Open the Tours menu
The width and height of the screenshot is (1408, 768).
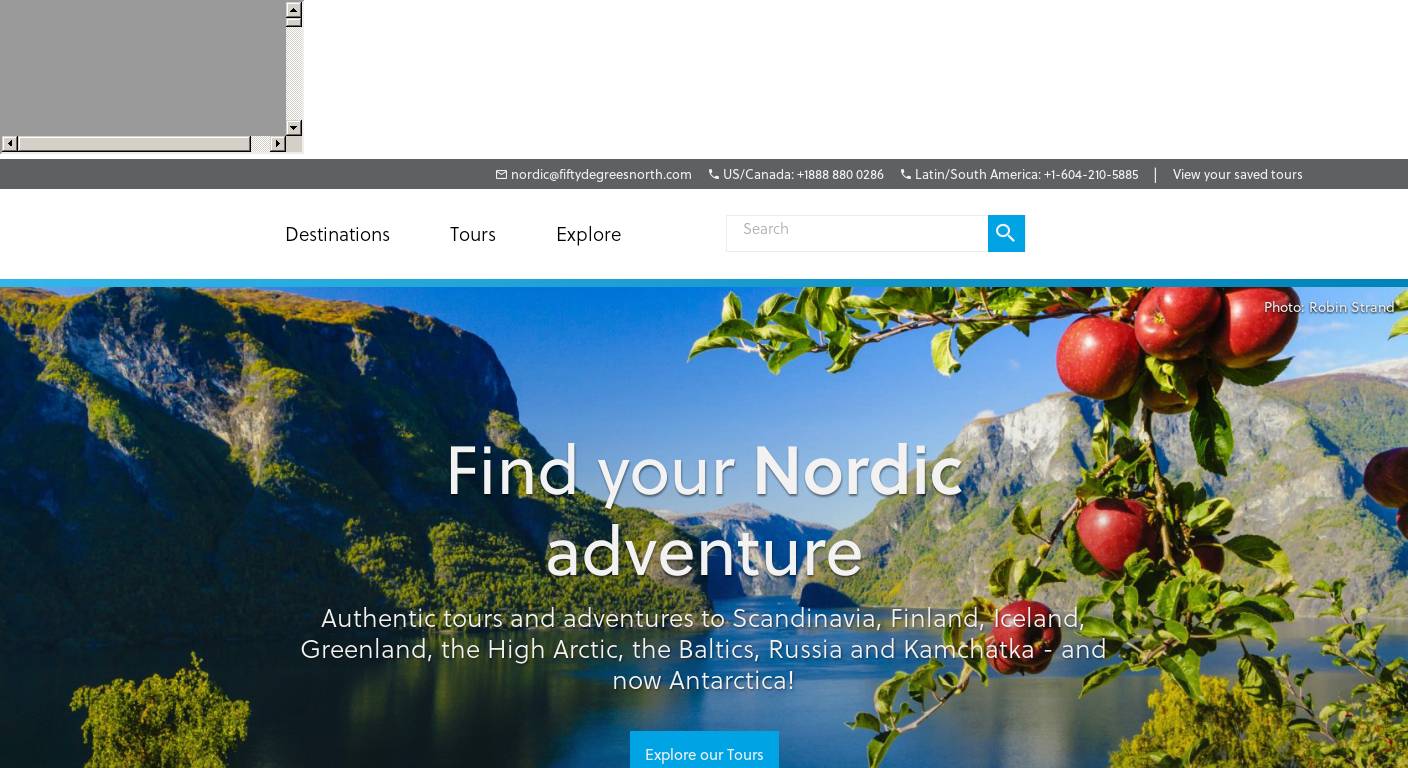(x=473, y=235)
